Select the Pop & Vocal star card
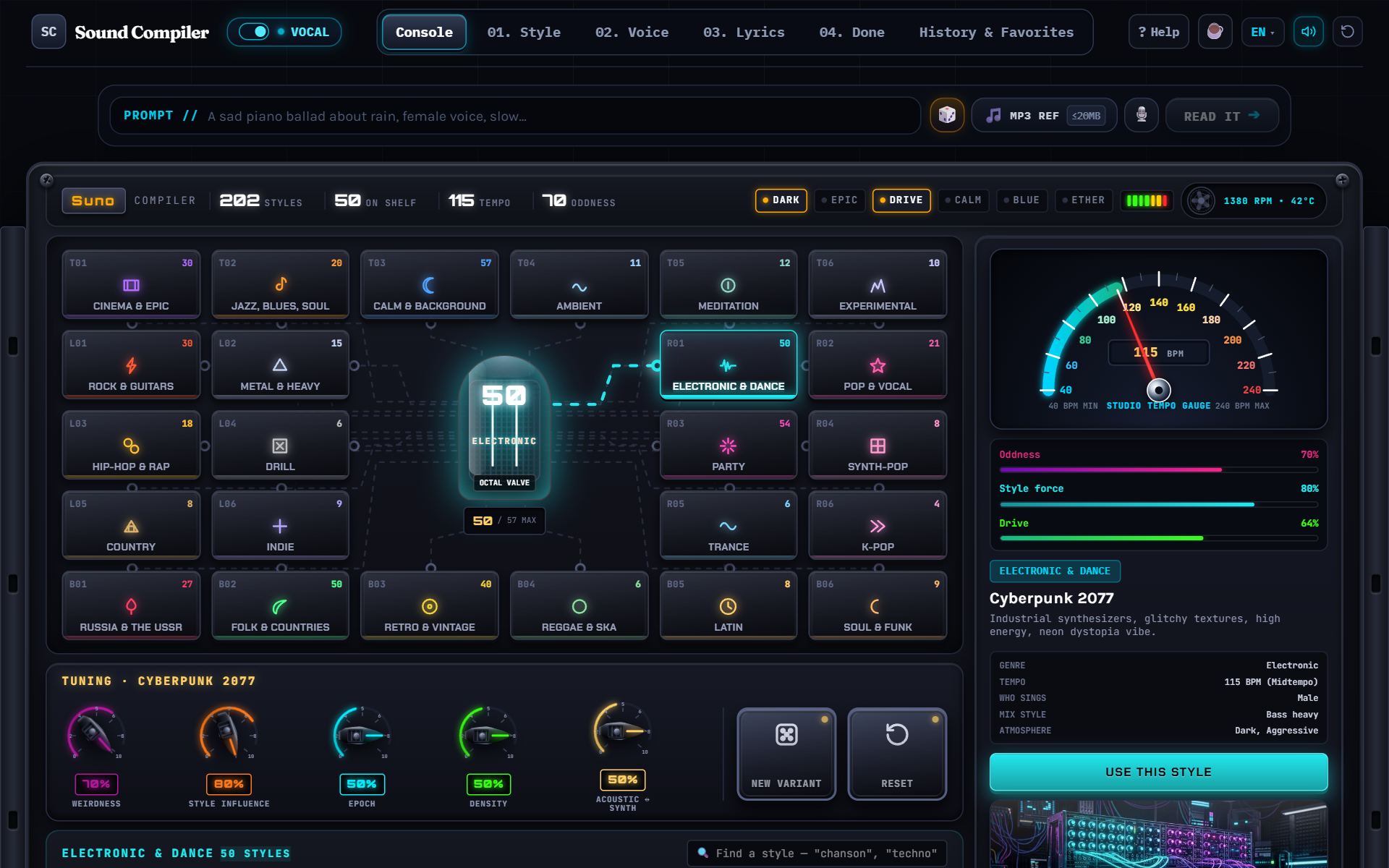1389x868 pixels. [x=878, y=365]
